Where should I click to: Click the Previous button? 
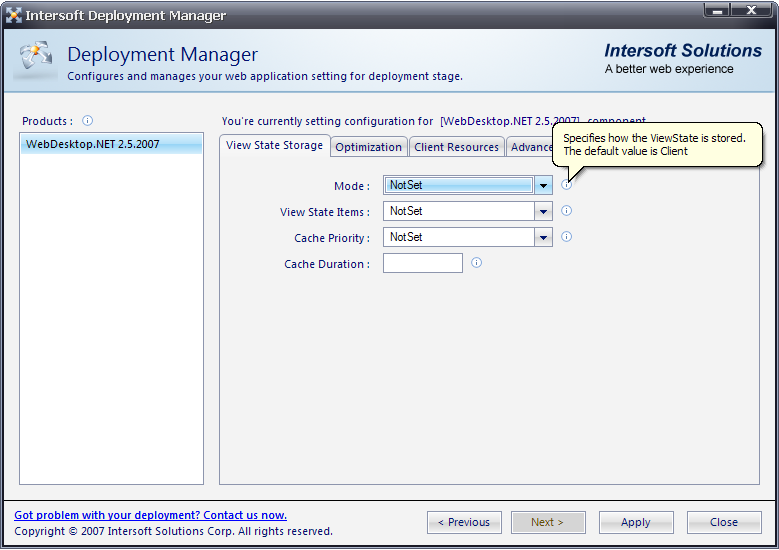point(464,522)
